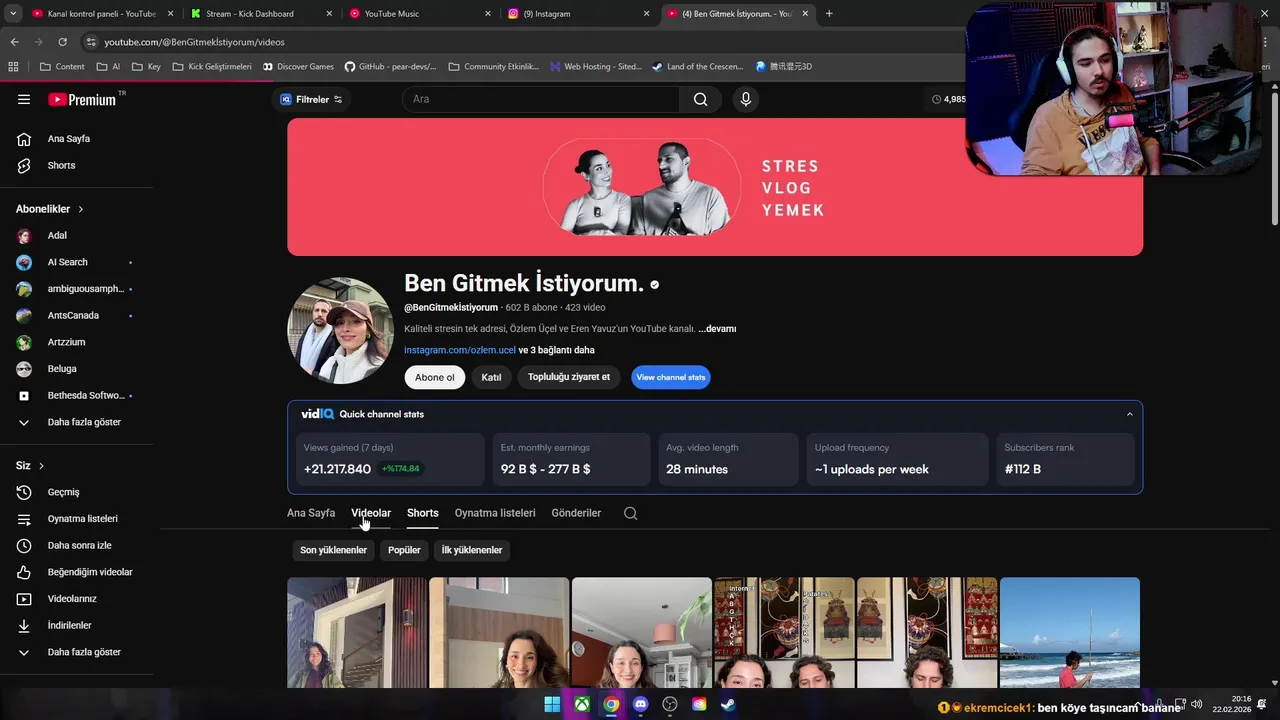This screenshot has height=720, width=1280.
Task: Click the Katıl join button
Action: click(491, 377)
